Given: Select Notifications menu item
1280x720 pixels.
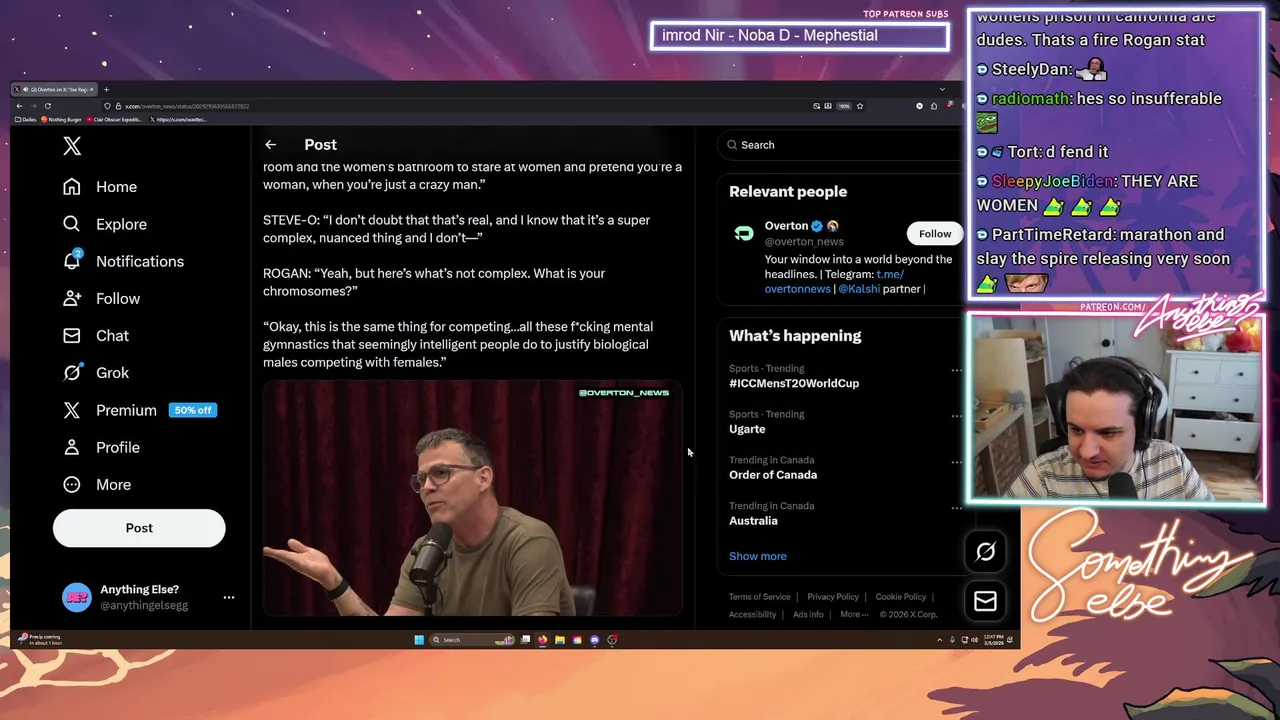Looking at the screenshot, I should pos(140,261).
